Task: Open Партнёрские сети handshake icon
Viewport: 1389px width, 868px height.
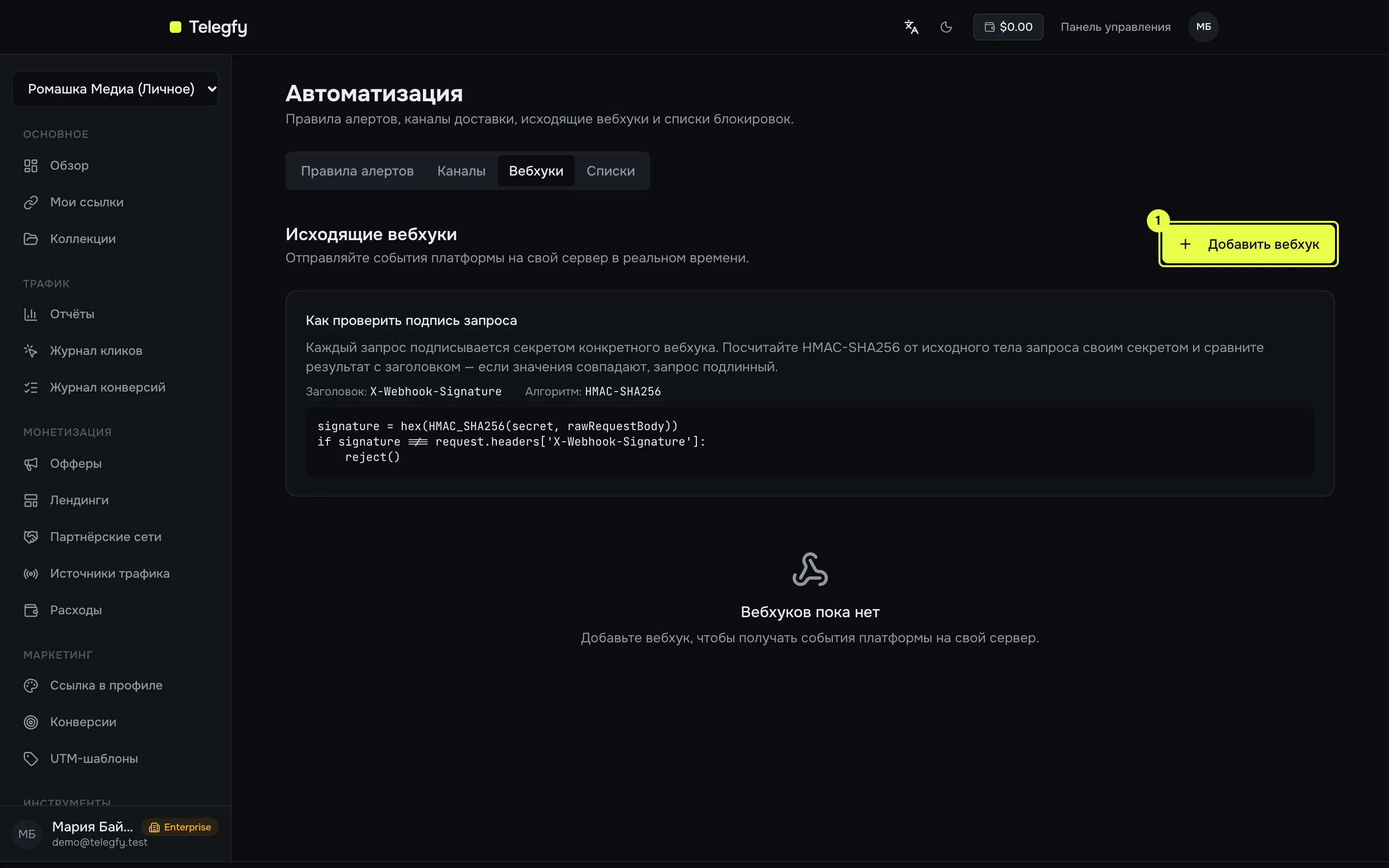Action: (x=31, y=537)
